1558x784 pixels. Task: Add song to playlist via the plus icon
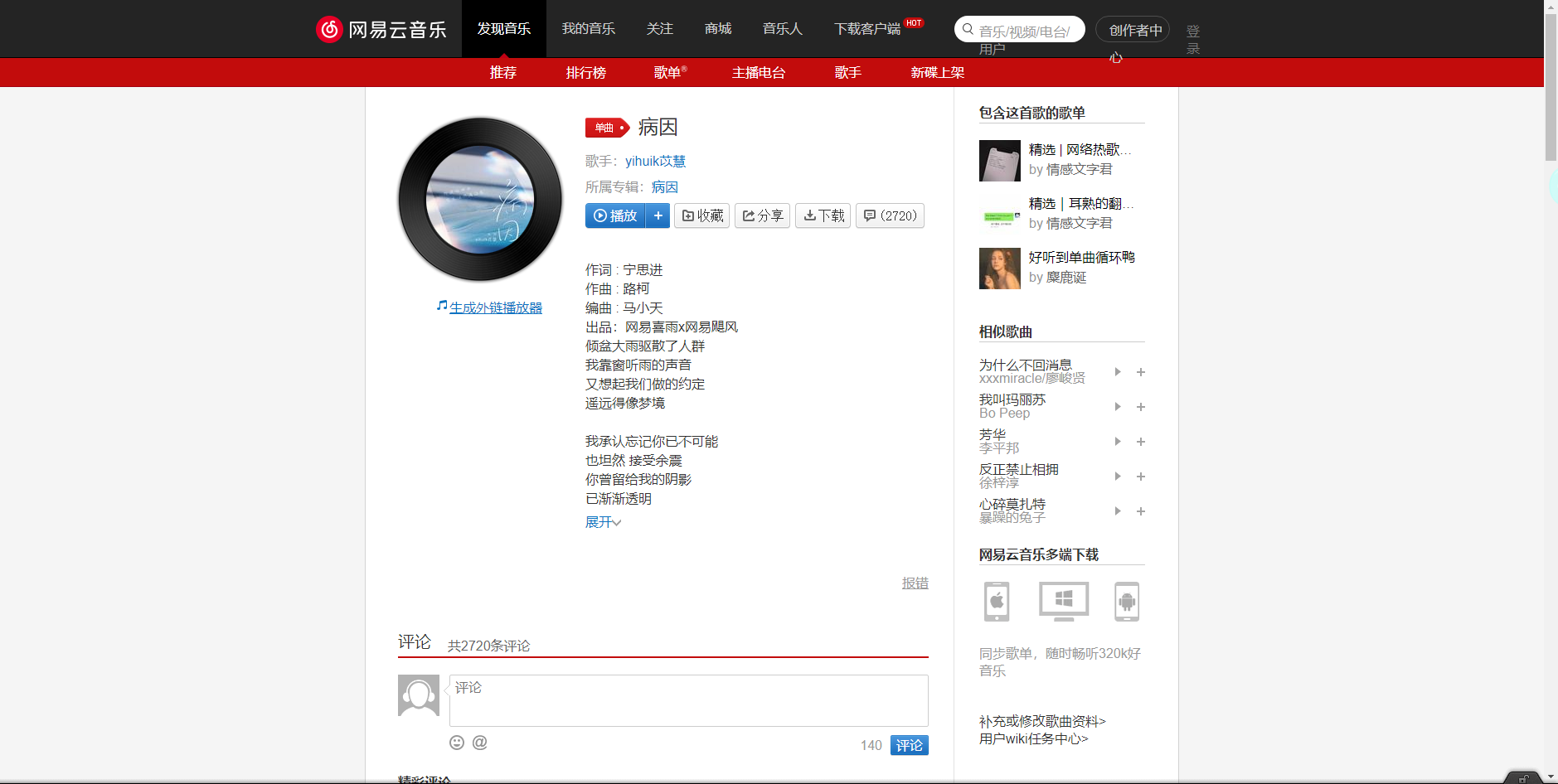coord(658,215)
